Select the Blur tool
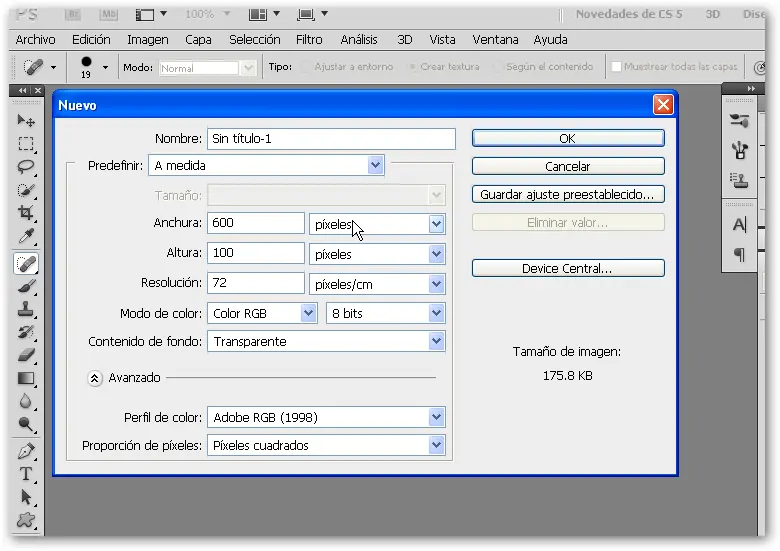This screenshot has width=780, height=551. [x=26, y=401]
